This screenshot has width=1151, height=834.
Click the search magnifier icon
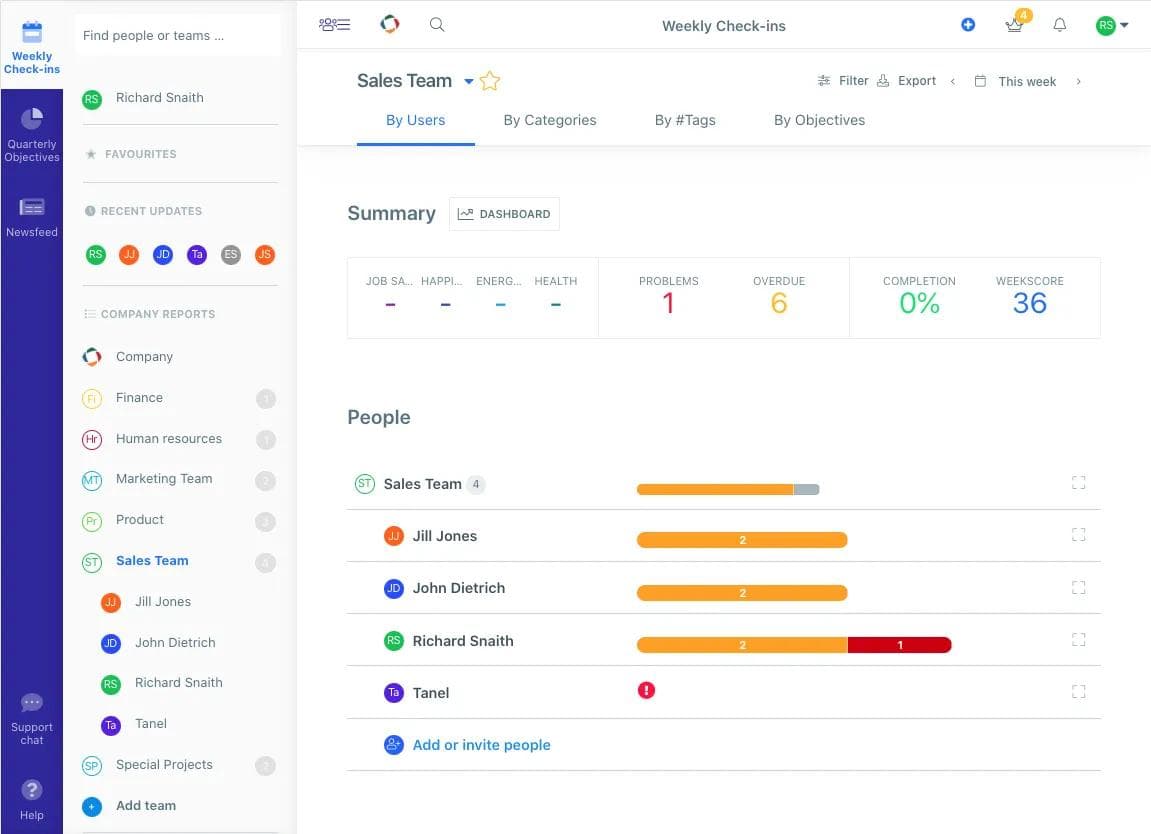pyautogui.click(x=437, y=25)
